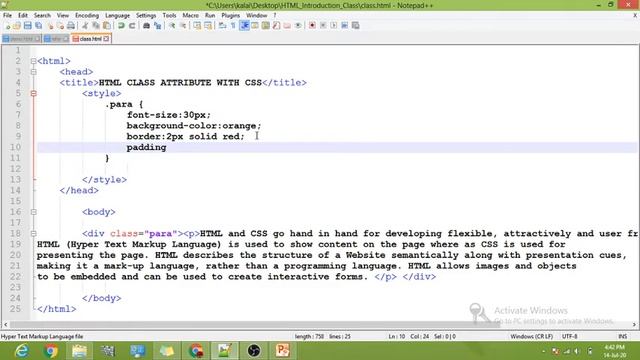Collapse the head tag fold marker
The height and width of the screenshot is (360, 640).
pos(33,72)
